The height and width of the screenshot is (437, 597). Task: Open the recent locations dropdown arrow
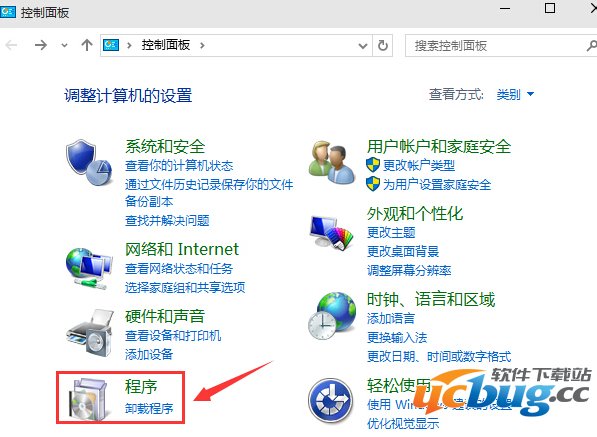[x=64, y=46]
